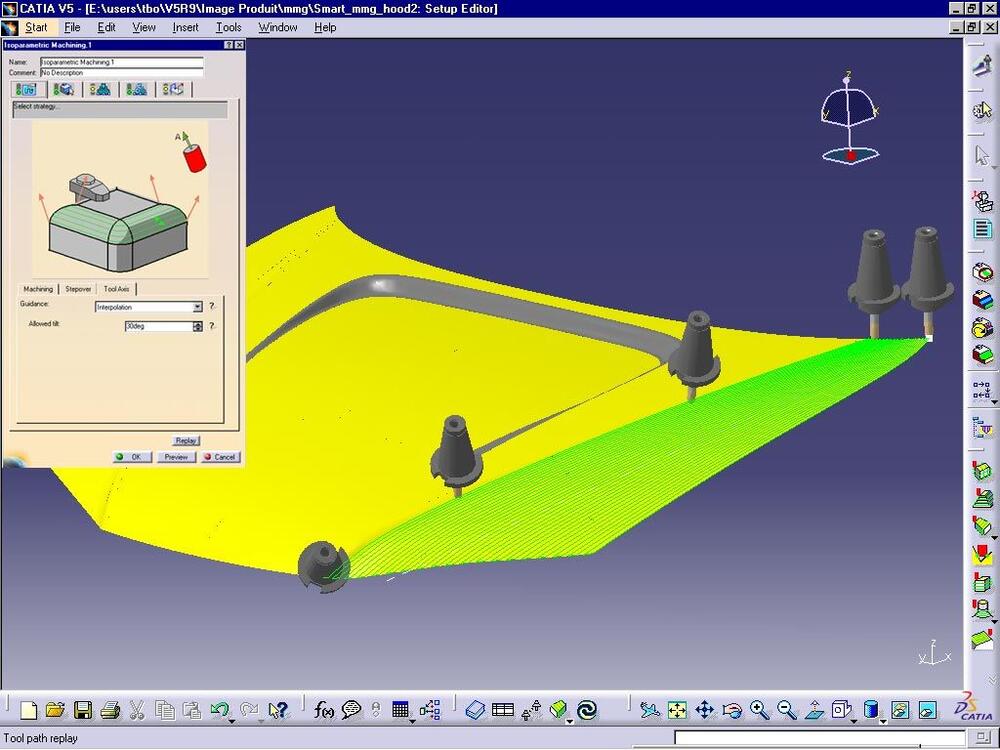The height and width of the screenshot is (750, 1000).
Task: Click the Replay button
Action: click(186, 441)
